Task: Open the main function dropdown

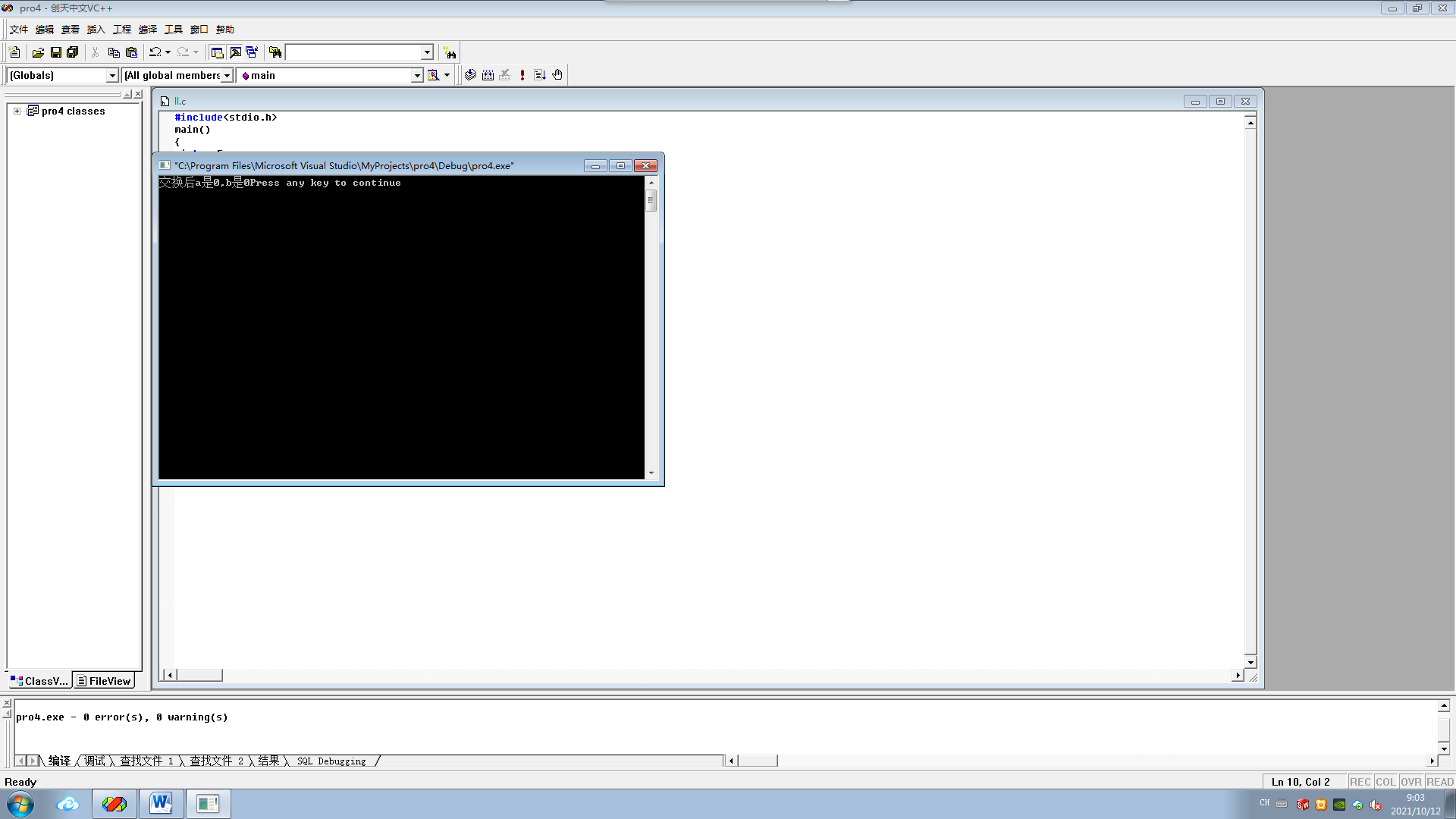Action: [x=416, y=75]
